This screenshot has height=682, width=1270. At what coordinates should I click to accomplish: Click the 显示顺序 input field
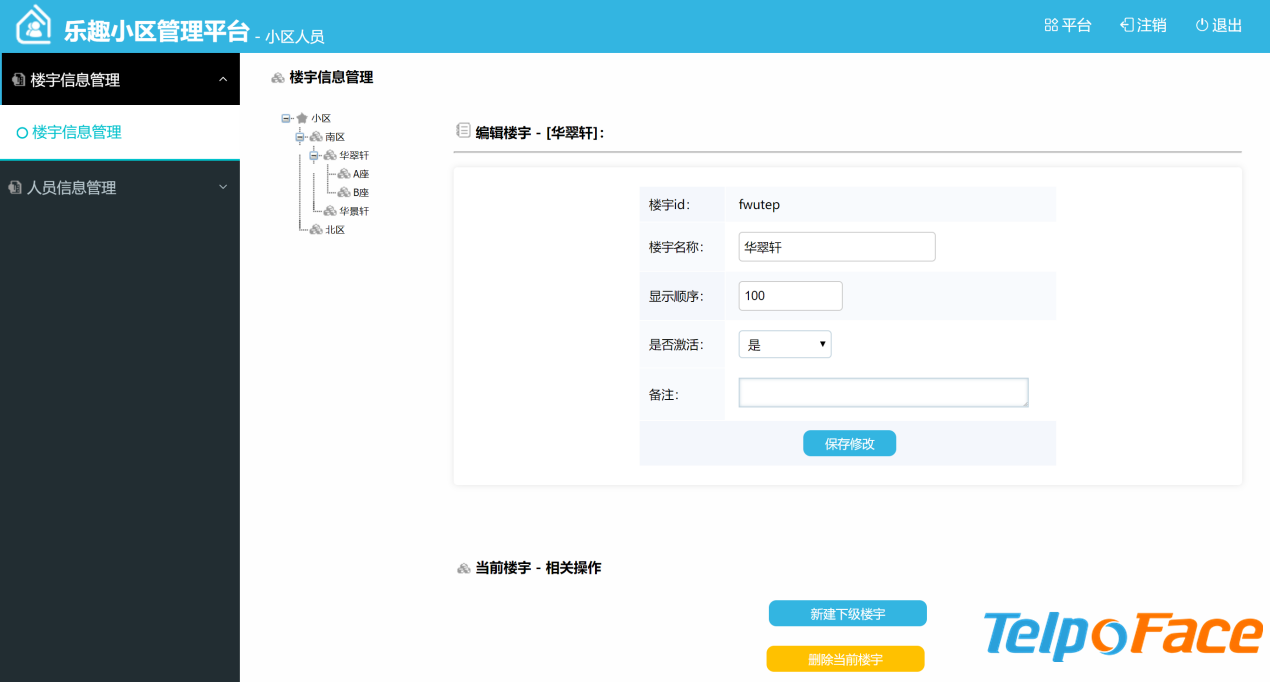pos(790,296)
